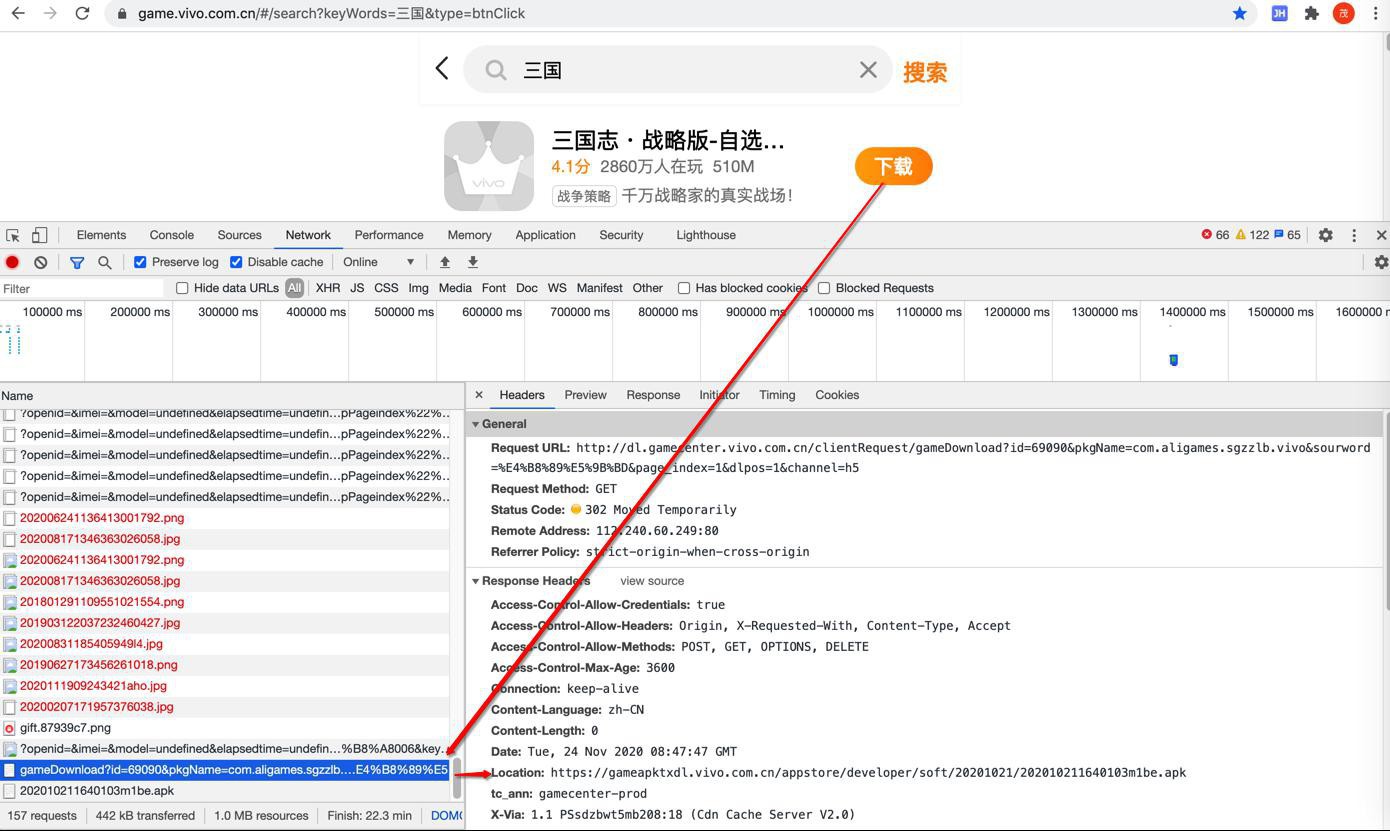Filter requests by Img type
Viewport: 1390px width, 831px height.
coord(418,288)
